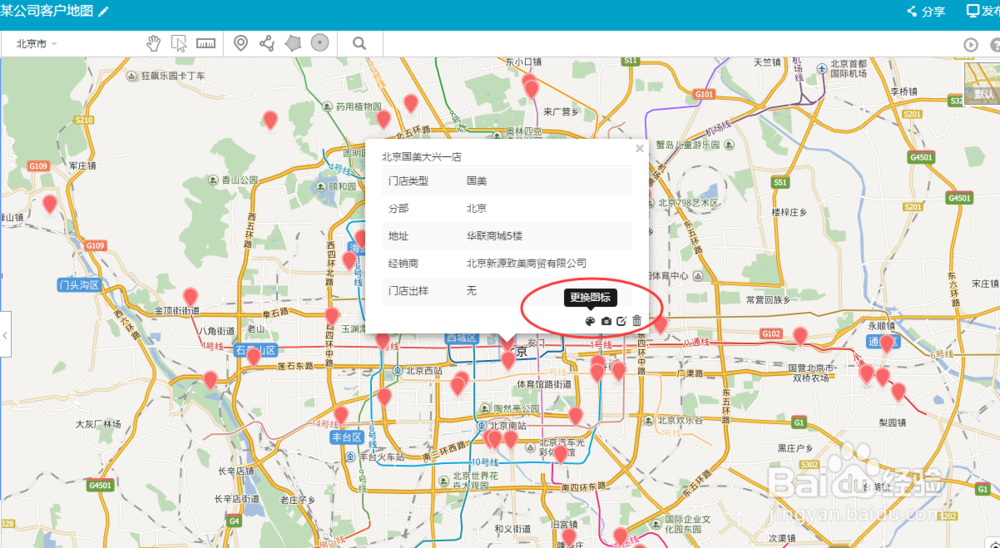The width and height of the screenshot is (1000, 548).
Task: Click the red marker on 通州 label
Action: point(886,344)
